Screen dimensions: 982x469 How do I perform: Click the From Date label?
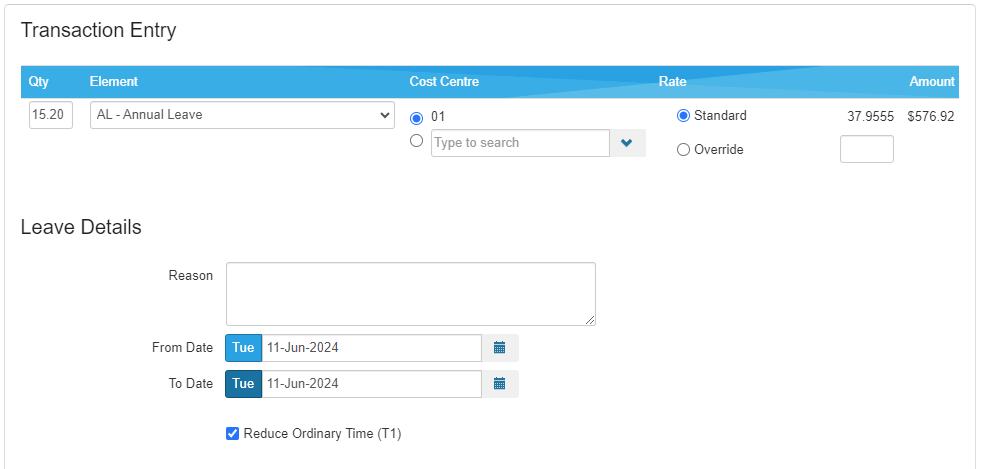tap(182, 348)
